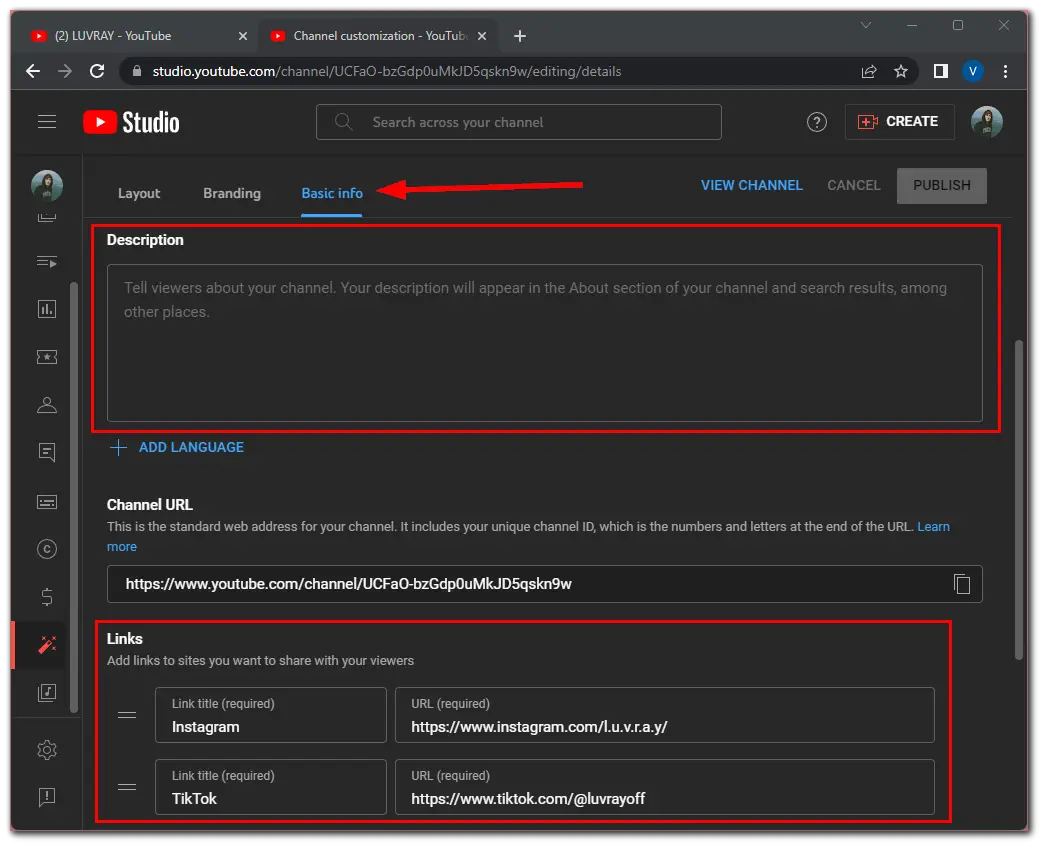
Task: Switch to the Layout tab
Action: [139, 193]
